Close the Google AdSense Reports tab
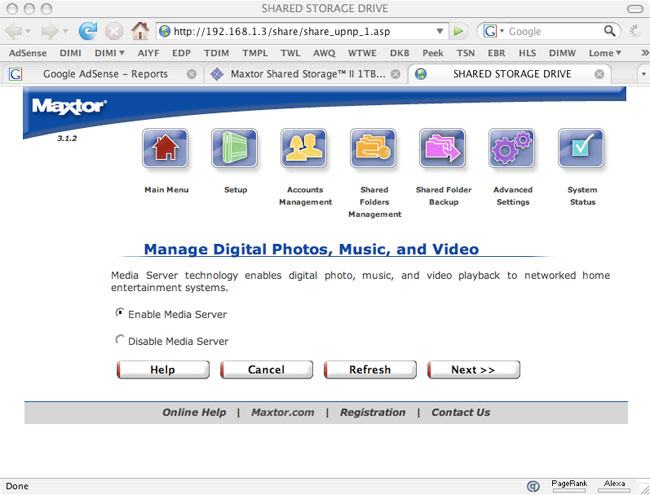 tap(192, 74)
